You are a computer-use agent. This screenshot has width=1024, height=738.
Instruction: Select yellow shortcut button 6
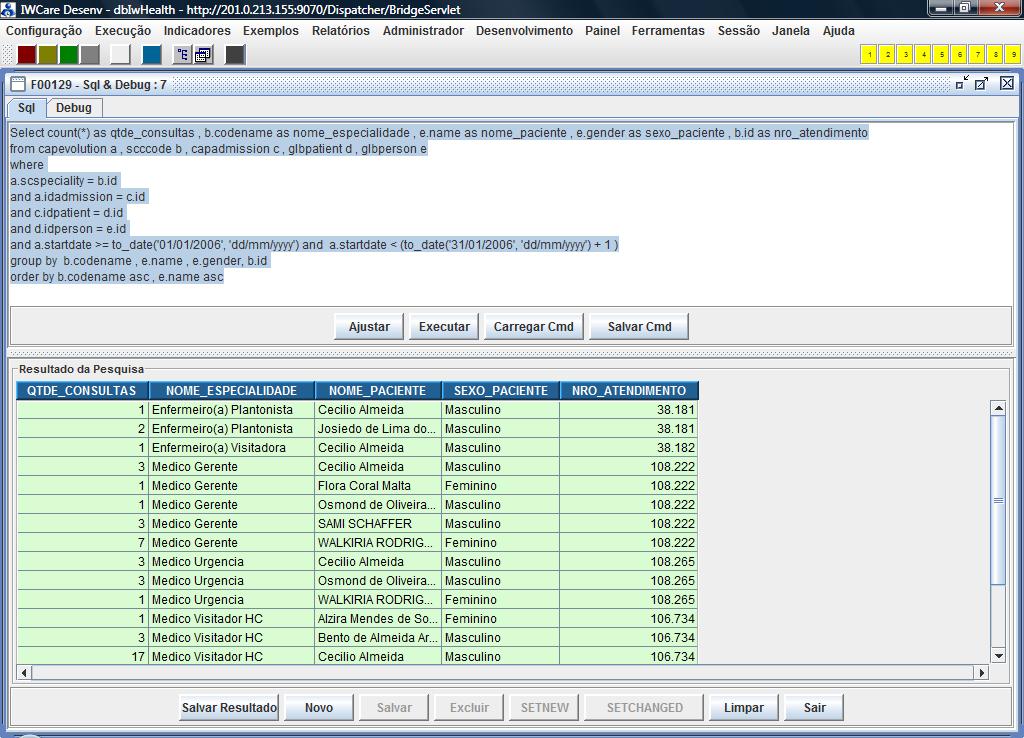(959, 55)
